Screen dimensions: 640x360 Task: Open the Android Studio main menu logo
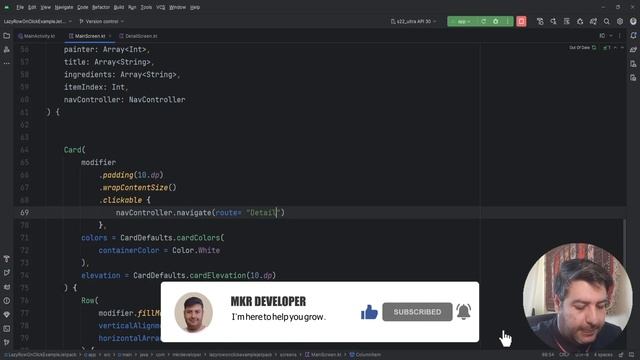tap(7, 7)
